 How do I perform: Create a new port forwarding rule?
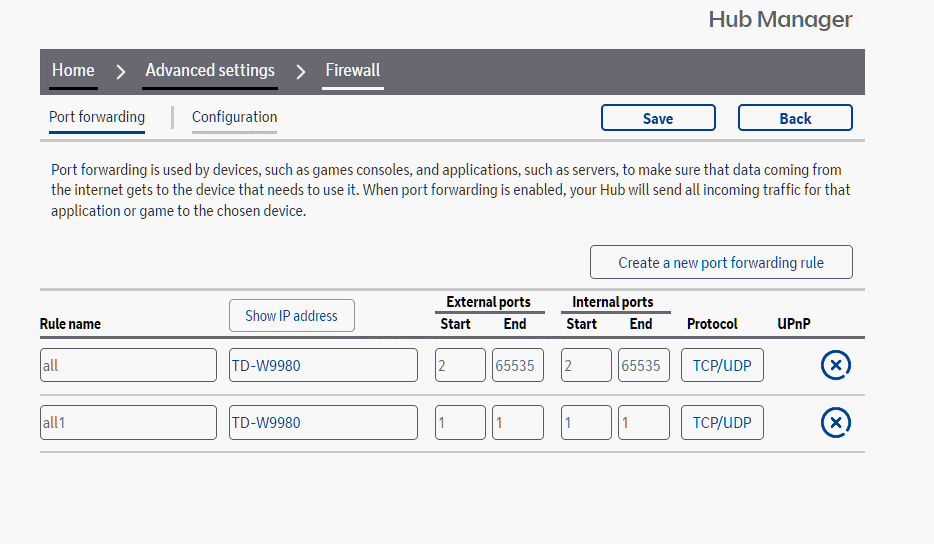(720, 262)
